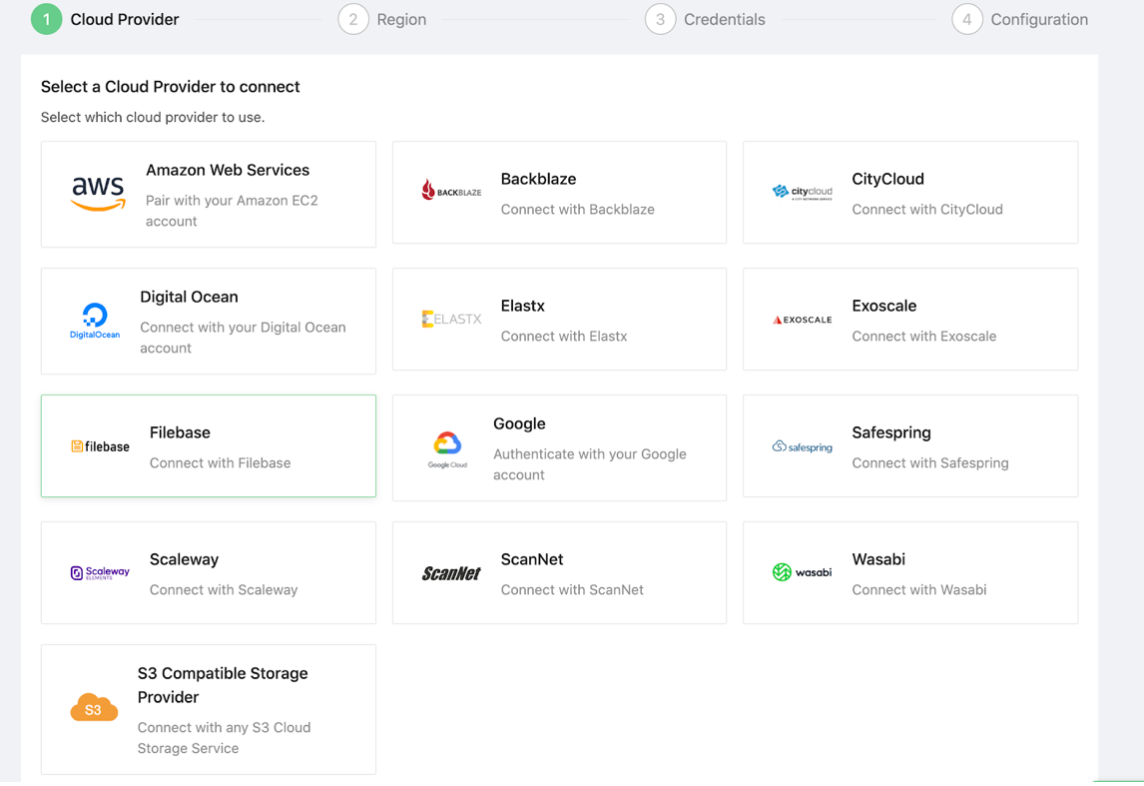Click "Authenticate with your Google account" text
Image resolution: width=1144 pixels, height=786 pixels.
point(590,465)
